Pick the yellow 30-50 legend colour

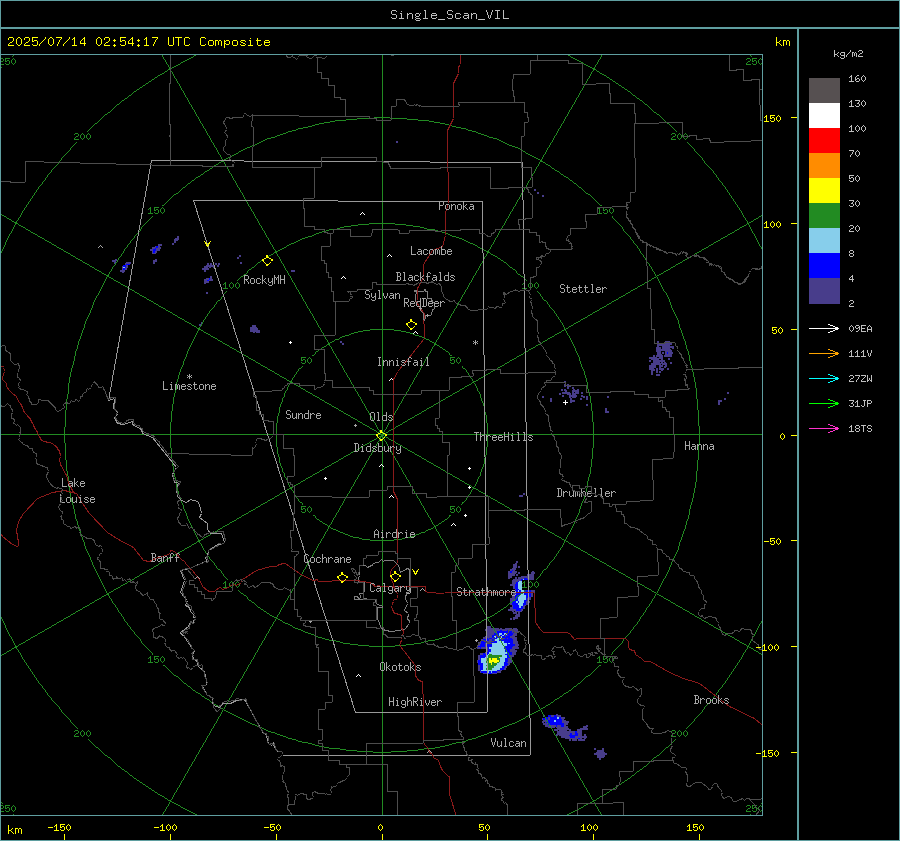pyautogui.click(x=824, y=191)
